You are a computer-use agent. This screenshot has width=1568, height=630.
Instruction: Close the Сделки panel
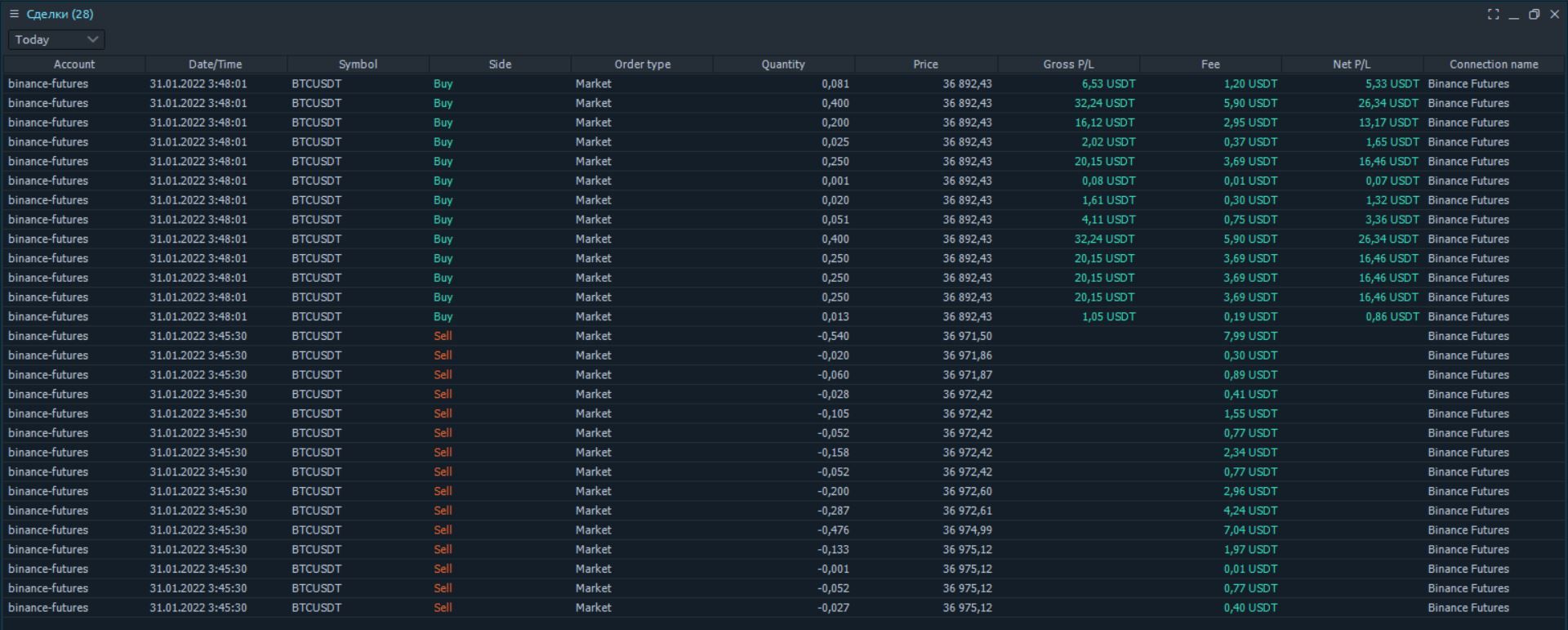[x=1554, y=14]
